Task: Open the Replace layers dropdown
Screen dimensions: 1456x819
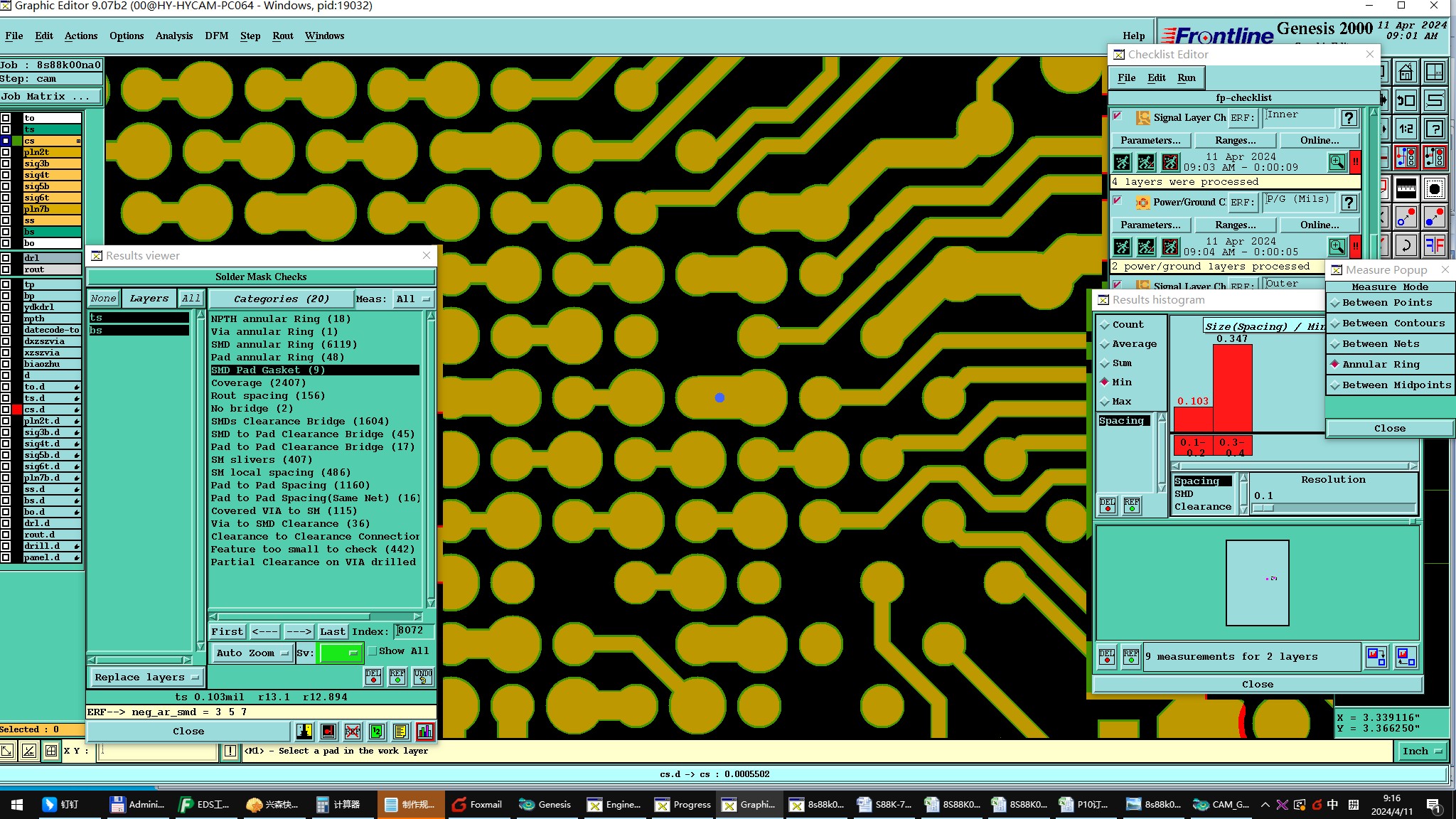Action: (x=146, y=677)
